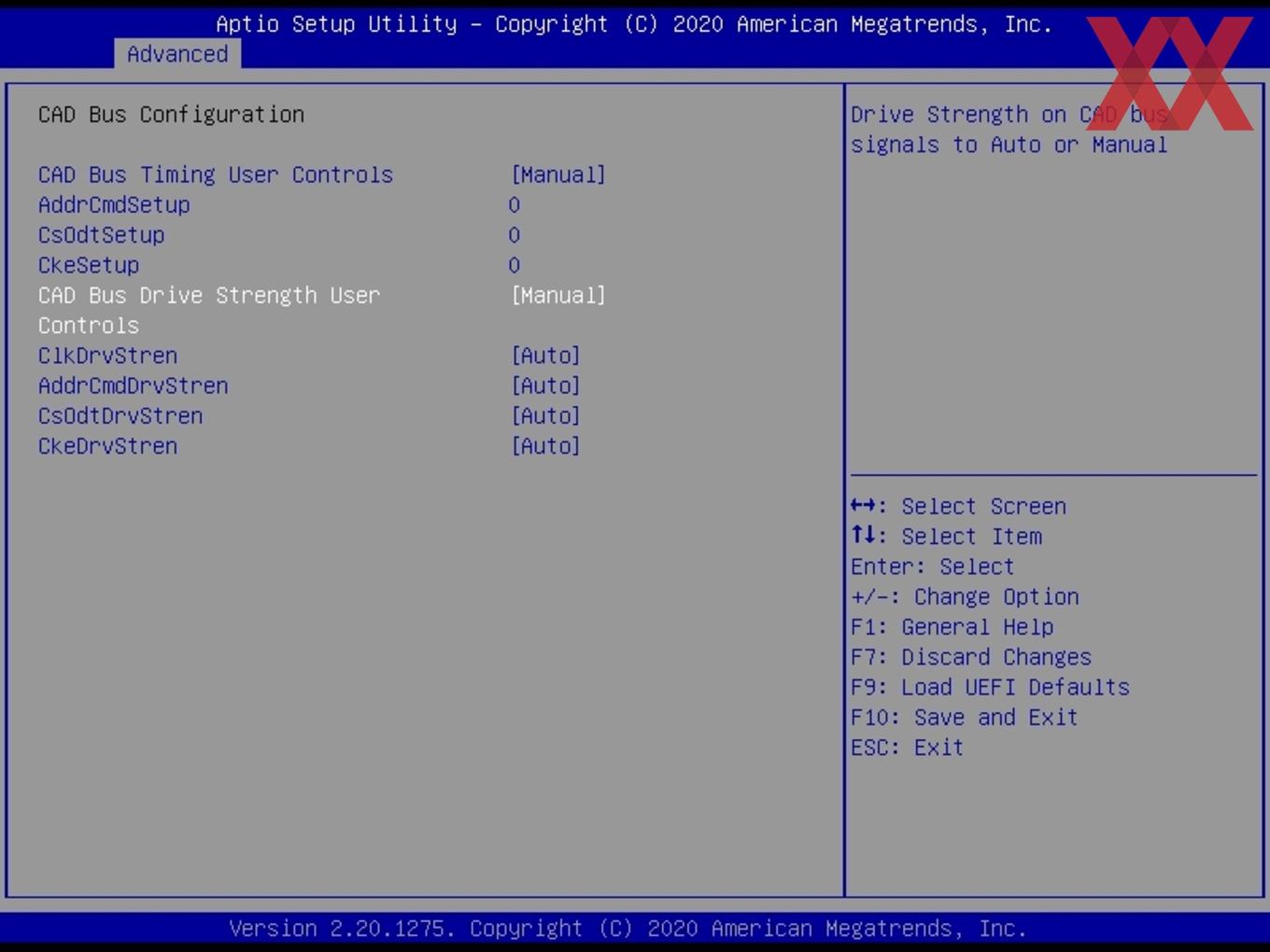The width and height of the screenshot is (1270, 952).
Task: Click the +/-: Change Option hint
Action: point(965,596)
